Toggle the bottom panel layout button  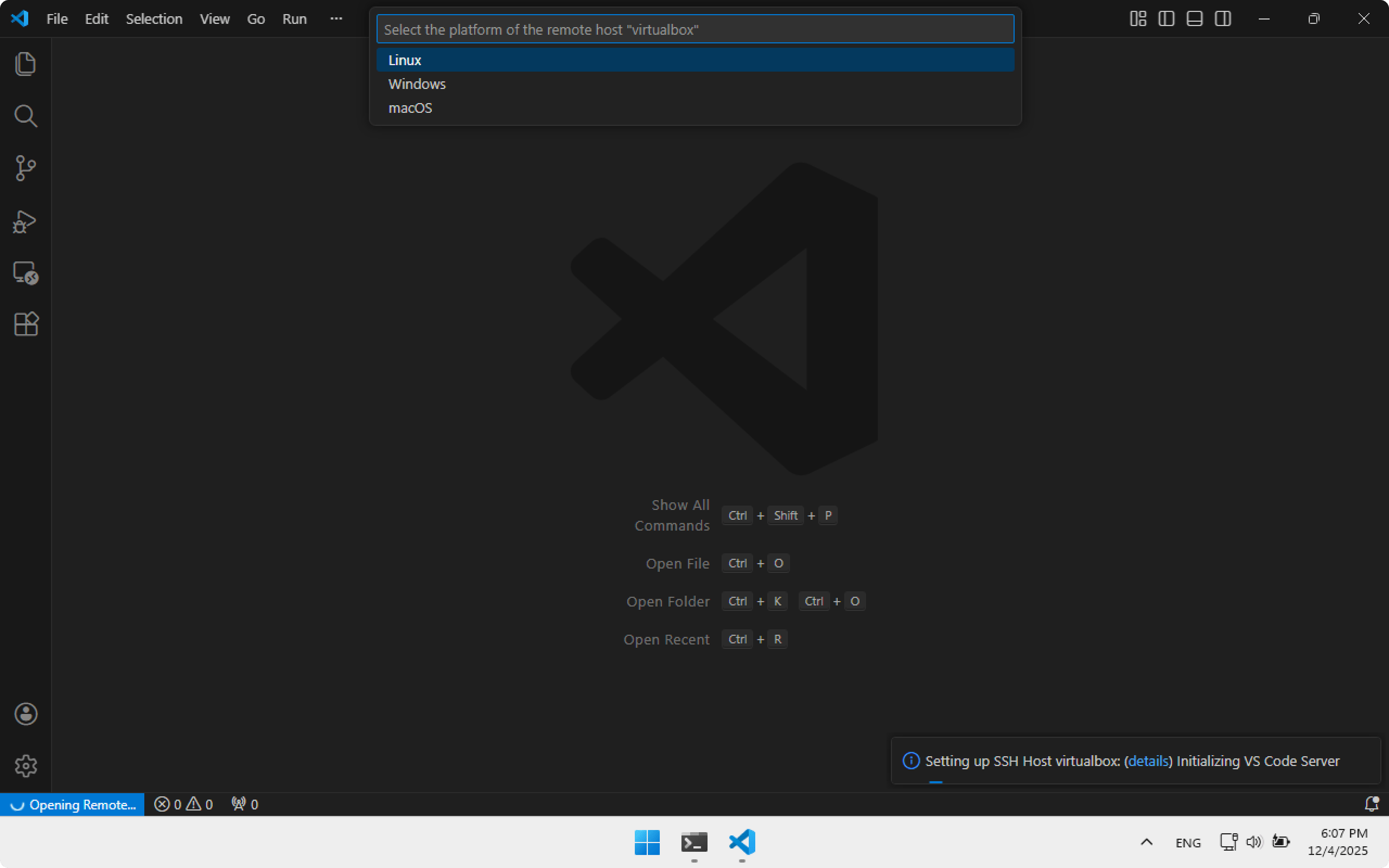1194,19
